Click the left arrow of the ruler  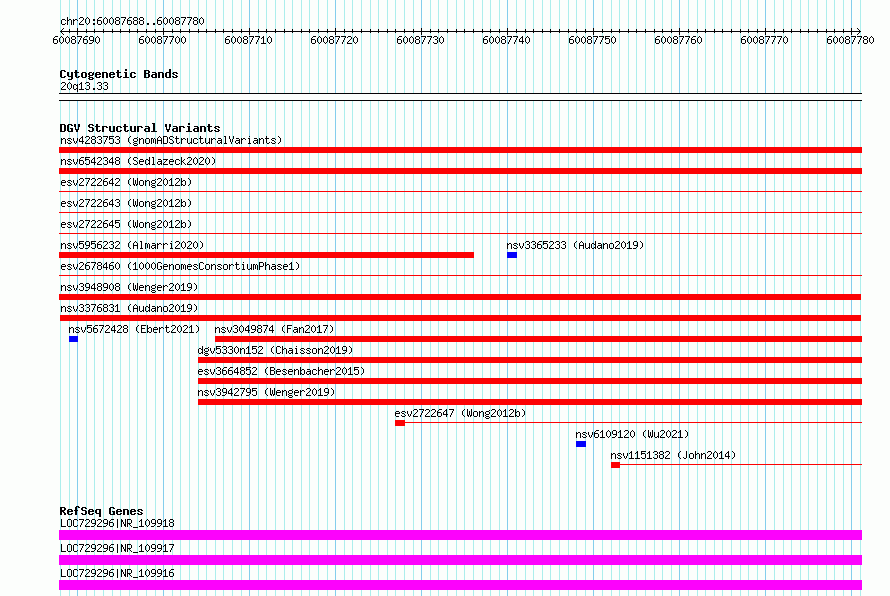tap(62, 31)
